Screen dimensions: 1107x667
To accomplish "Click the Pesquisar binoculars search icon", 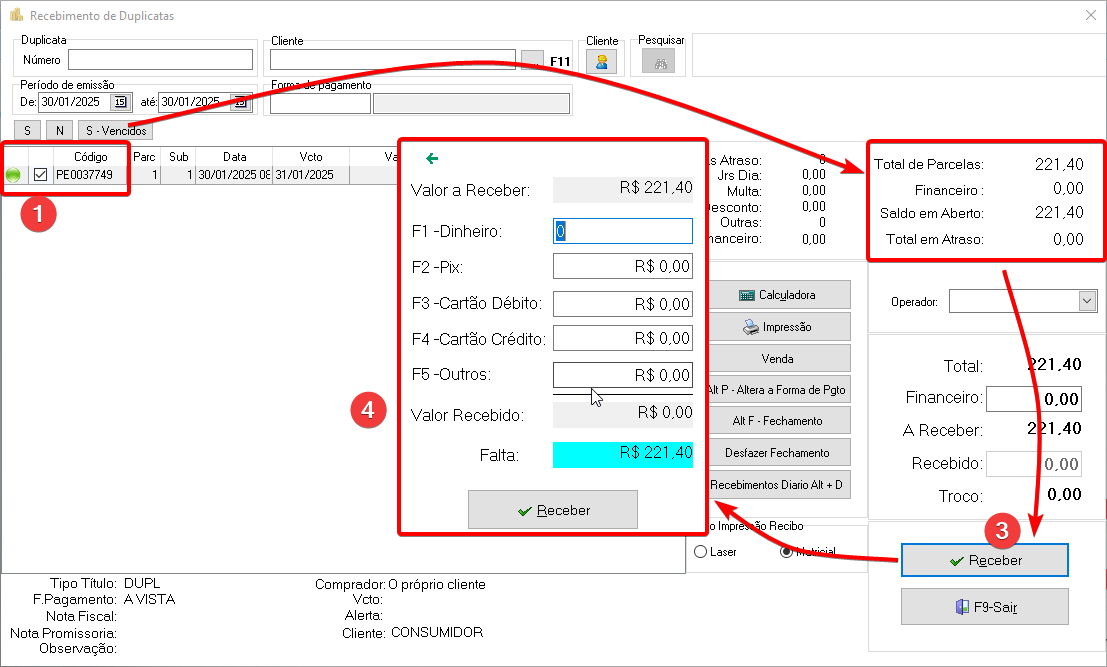I will tap(658, 62).
